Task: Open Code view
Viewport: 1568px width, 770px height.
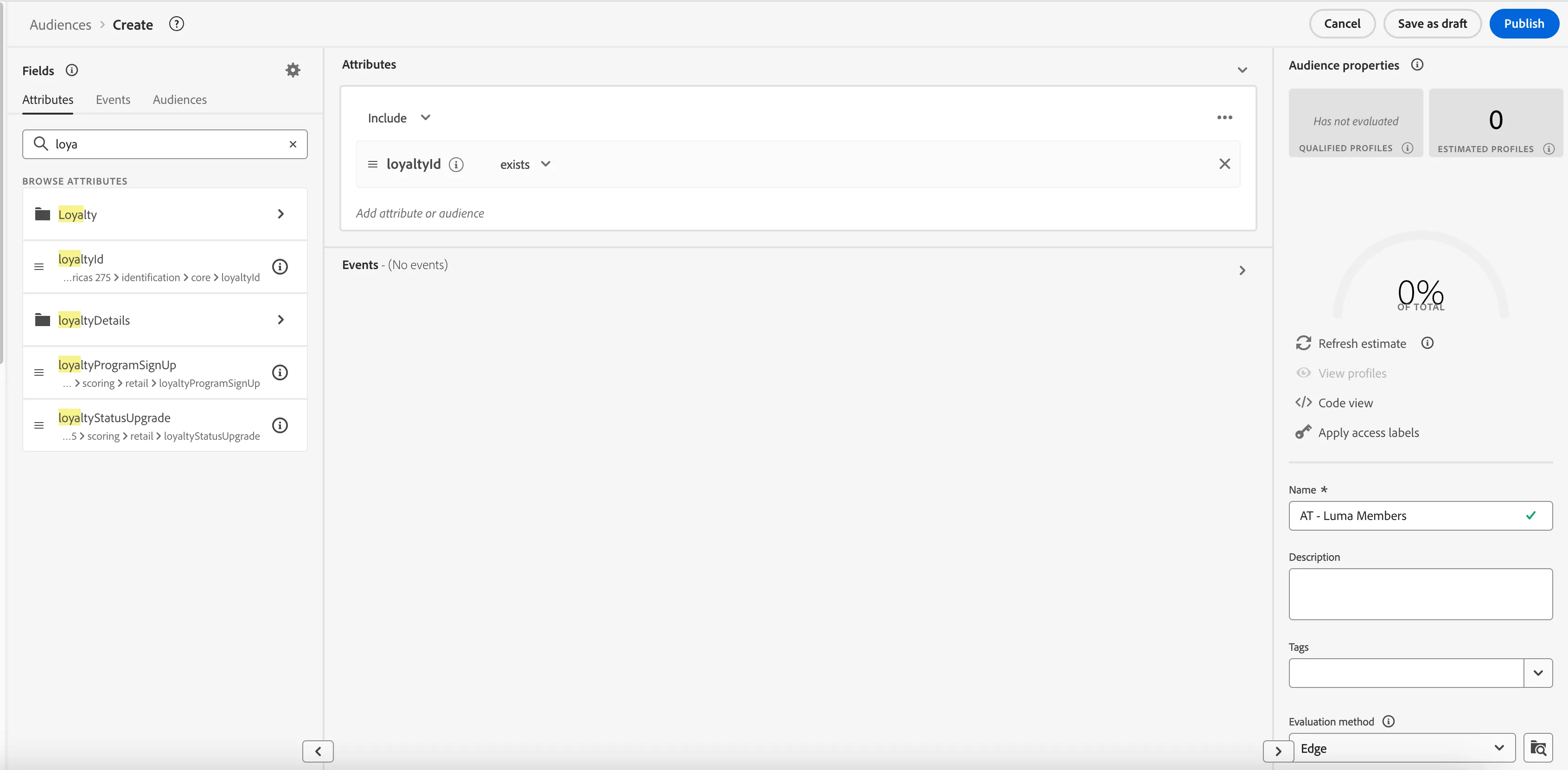Action: (1334, 403)
